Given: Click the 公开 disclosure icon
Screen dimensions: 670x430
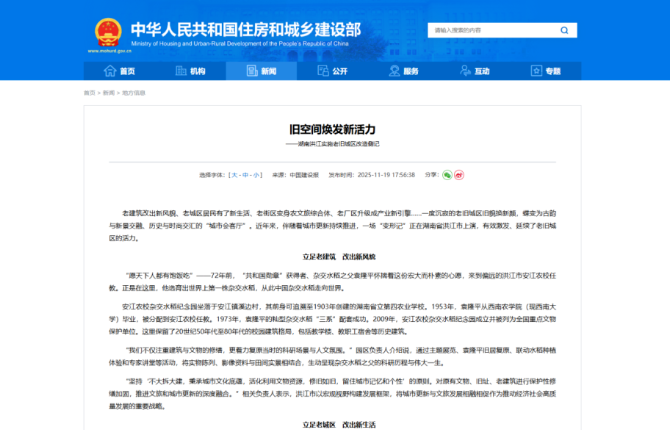Looking at the screenshot, I should [324, 71].
